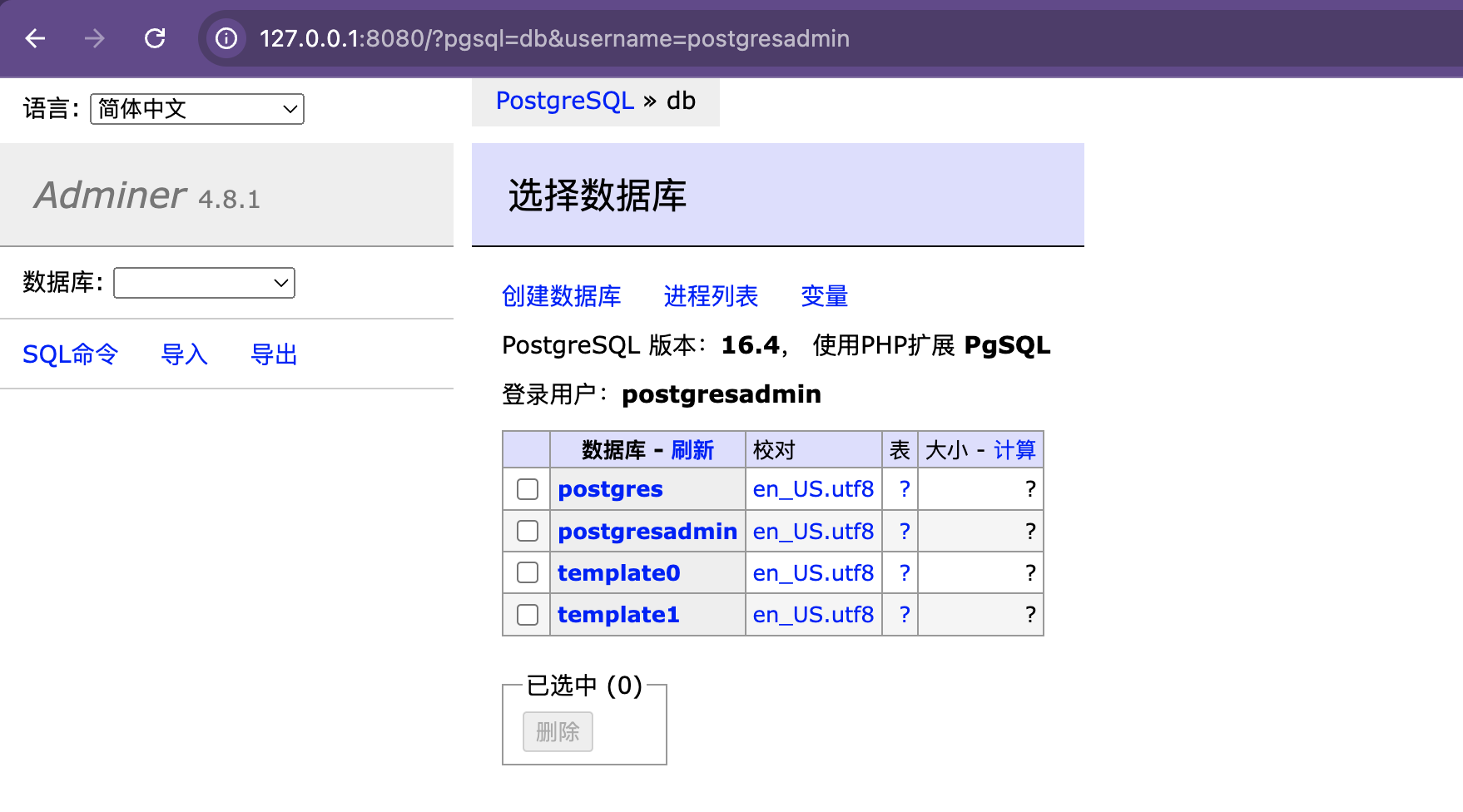Image resolution: width=1463 pixels, height=812 pixels.
Task: Check the template0 row checkbox
Action: point(528,572)
